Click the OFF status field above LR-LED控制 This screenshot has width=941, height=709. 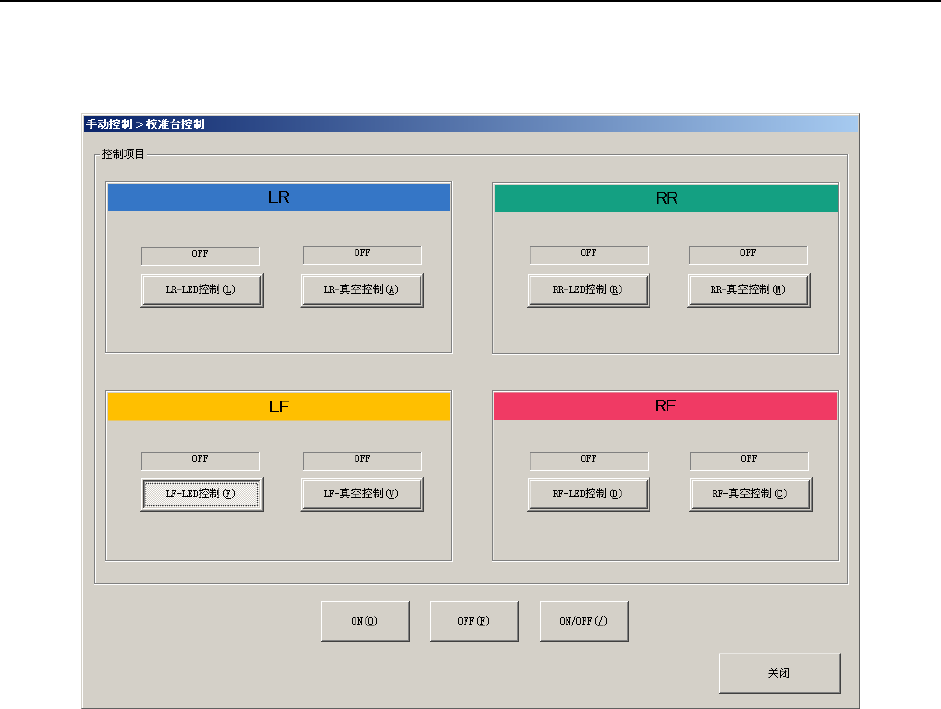(200, 255)
